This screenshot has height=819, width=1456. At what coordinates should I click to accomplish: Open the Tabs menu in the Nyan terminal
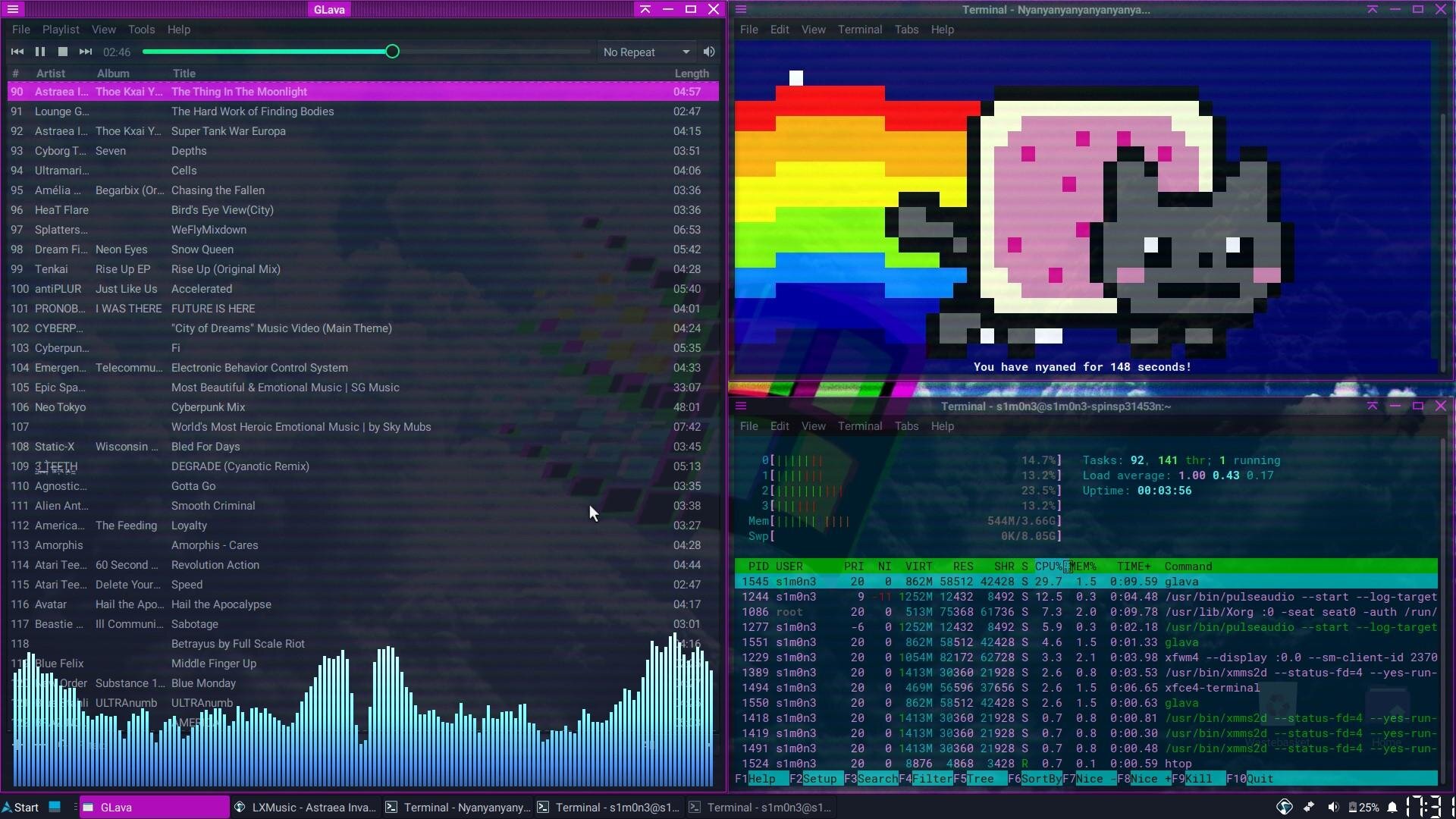tap(906, 30)
